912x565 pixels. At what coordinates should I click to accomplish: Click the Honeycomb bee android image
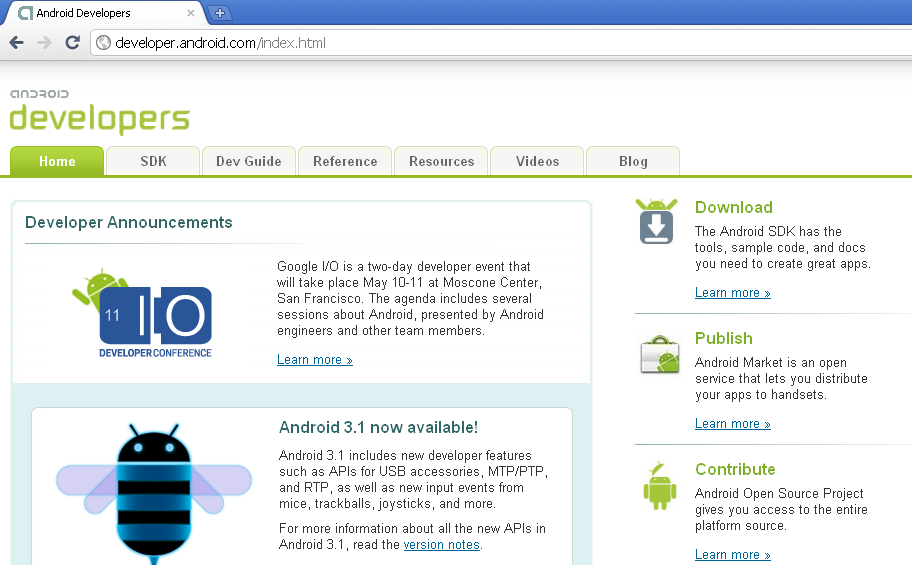[x=154, y=493]
